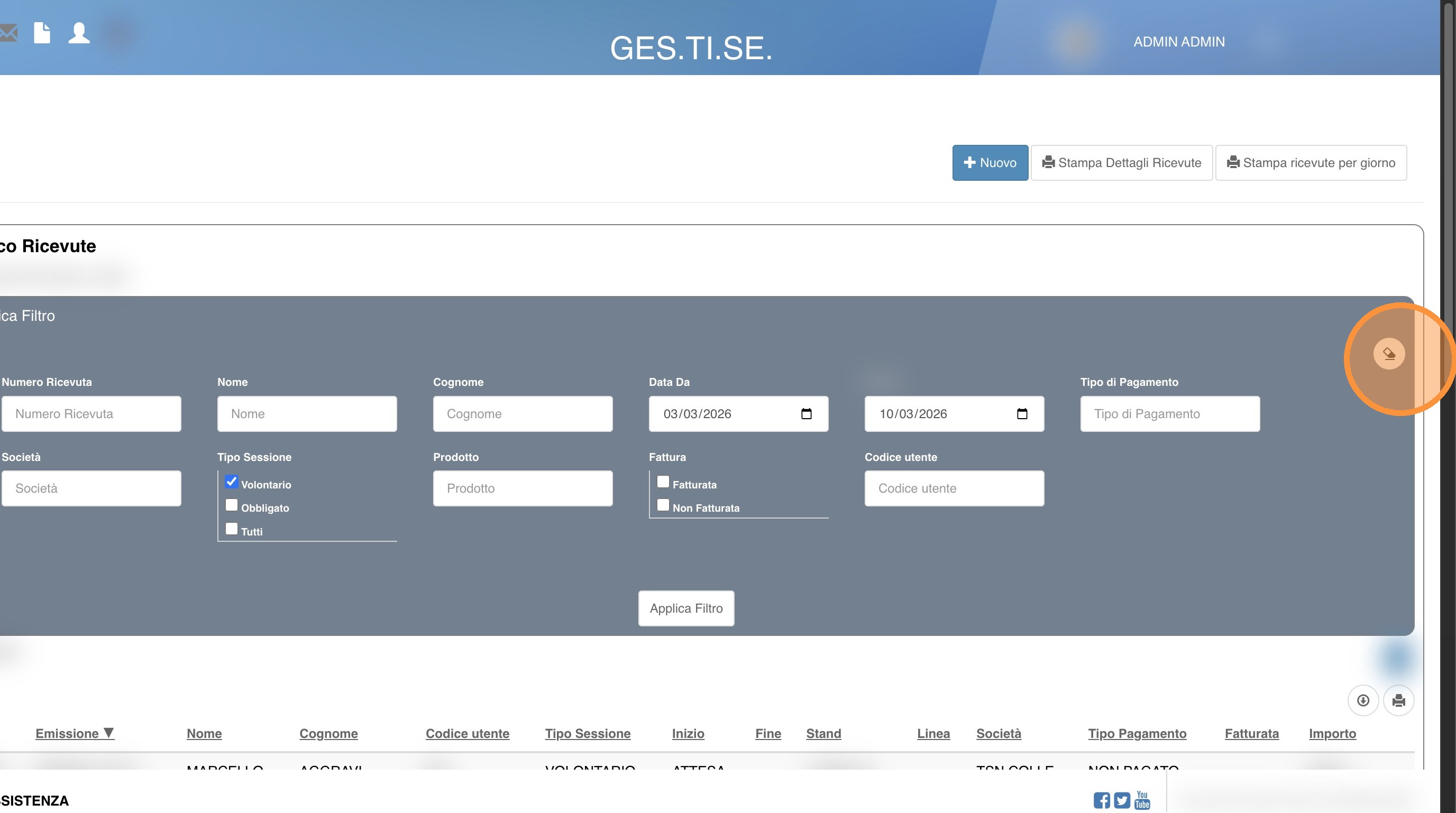Click Stampa Dettagli Ricevute button
The height and width of the screenshot is (813, 1456).
coord(1121,163)
